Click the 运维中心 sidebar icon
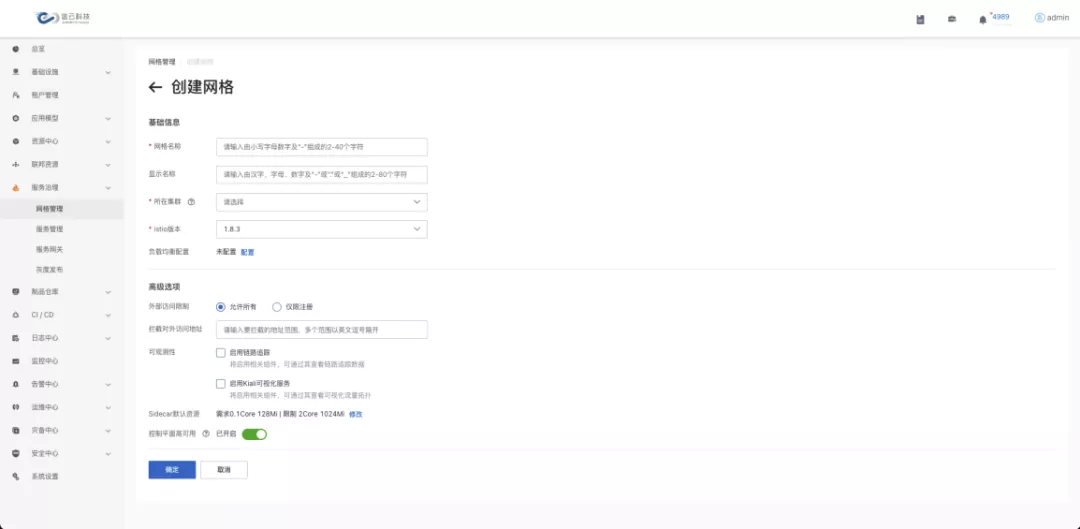 [15, 407]
